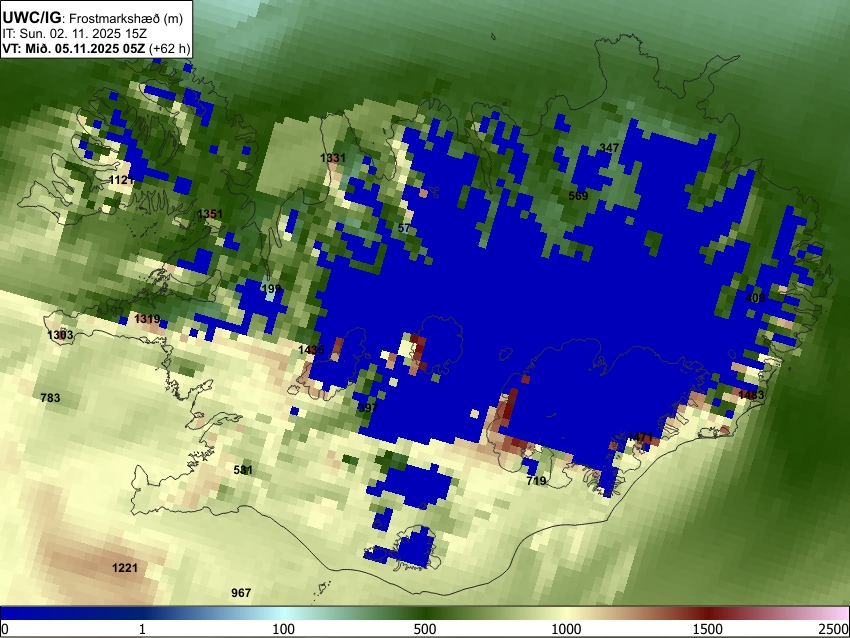Click the map value 1221
This screenshot has width=850, height=638.
coord(125,568)
